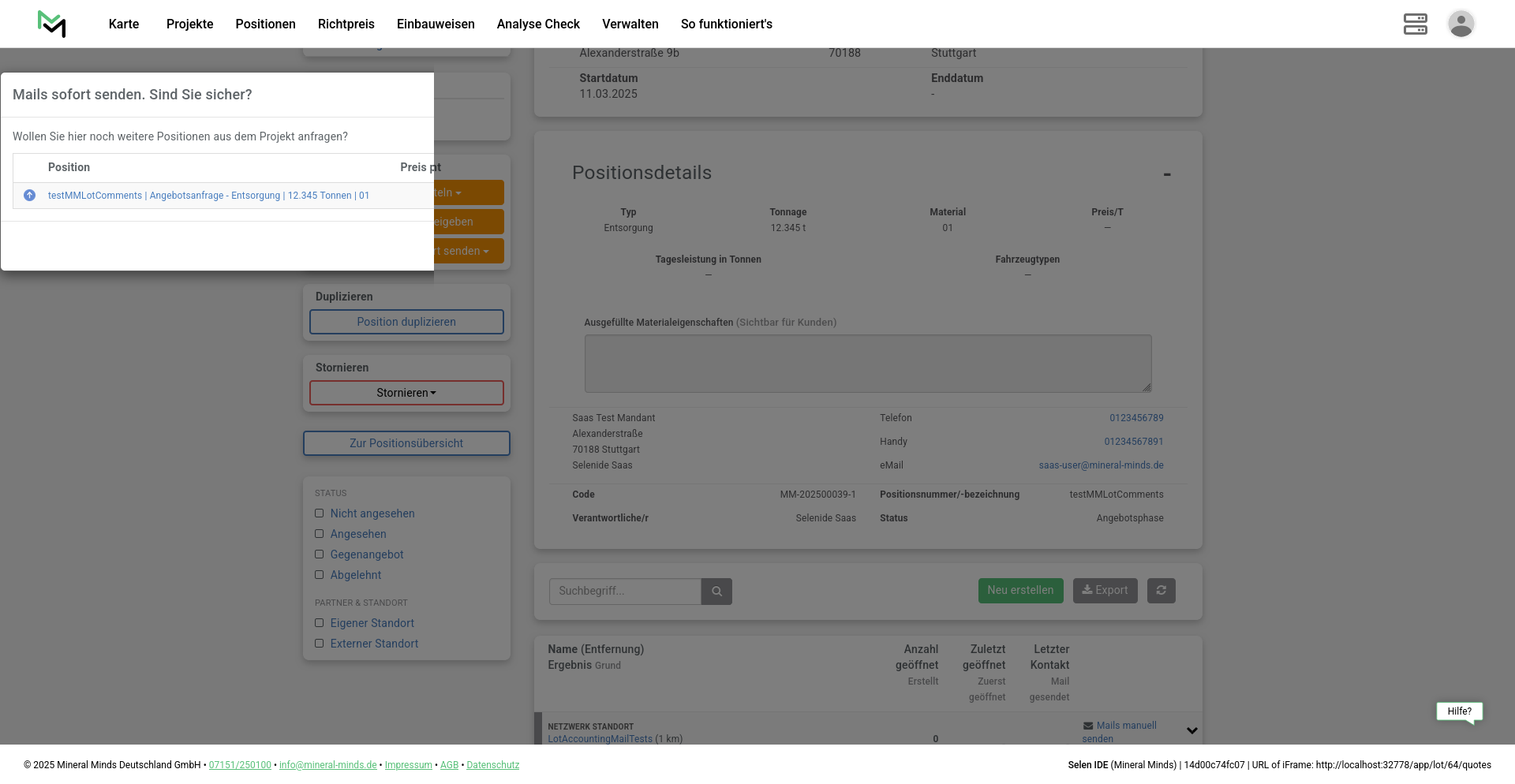This screenshot has height=784, width=1515.
Task: Check the Externer Standort filter
Action: coord(320,644)
